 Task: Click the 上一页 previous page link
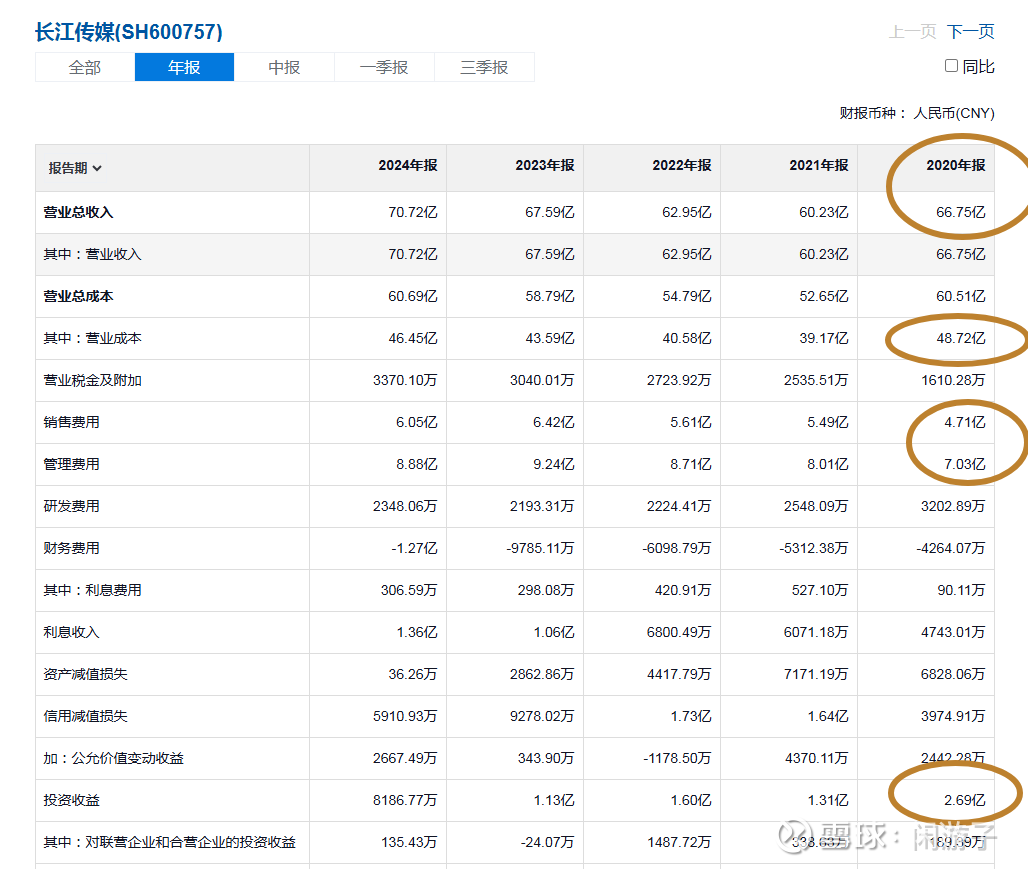pyautogui.click(x=912, y=31)
